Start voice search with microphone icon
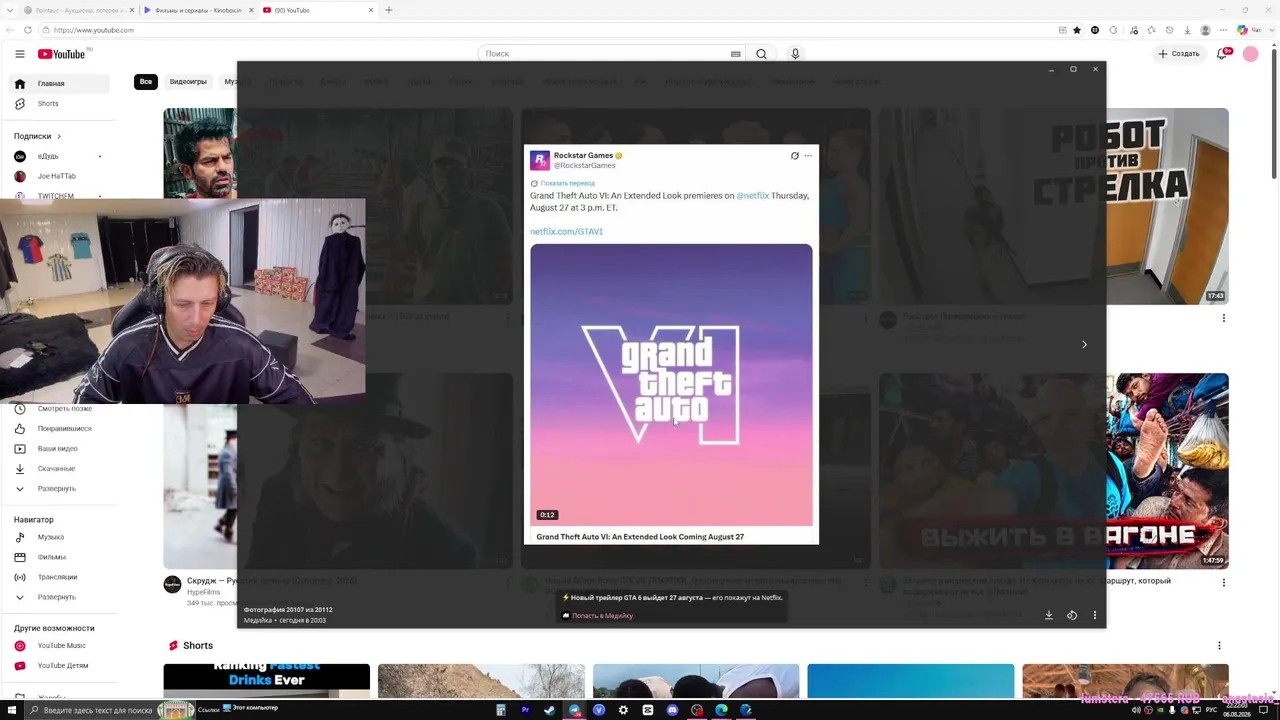The width and height of the screenshot is (1280, 720). [x=795, y=54]
